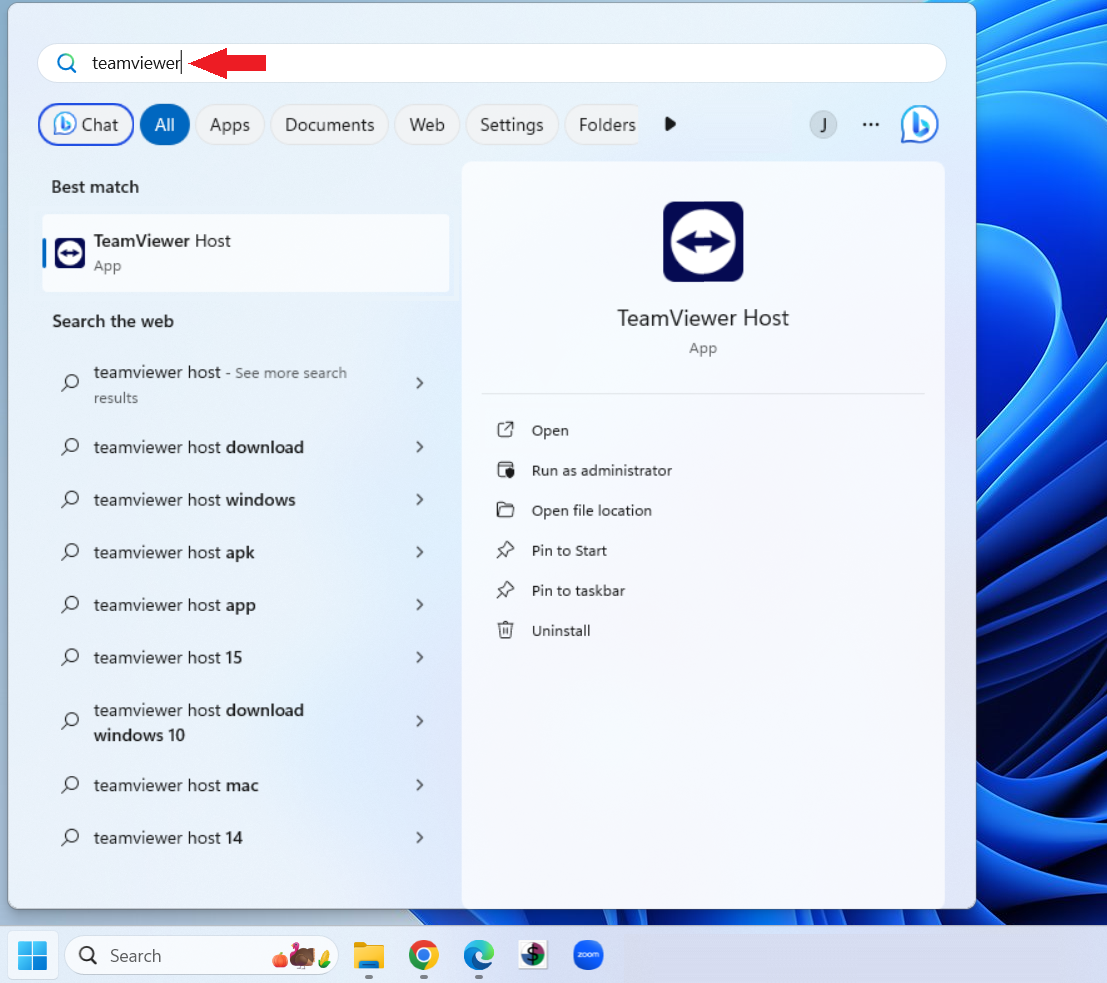The height and width of the screenshot is (983, 1107).
Task: Expand chevron next to teamviewer host mac
Action: tap(420, 785)
